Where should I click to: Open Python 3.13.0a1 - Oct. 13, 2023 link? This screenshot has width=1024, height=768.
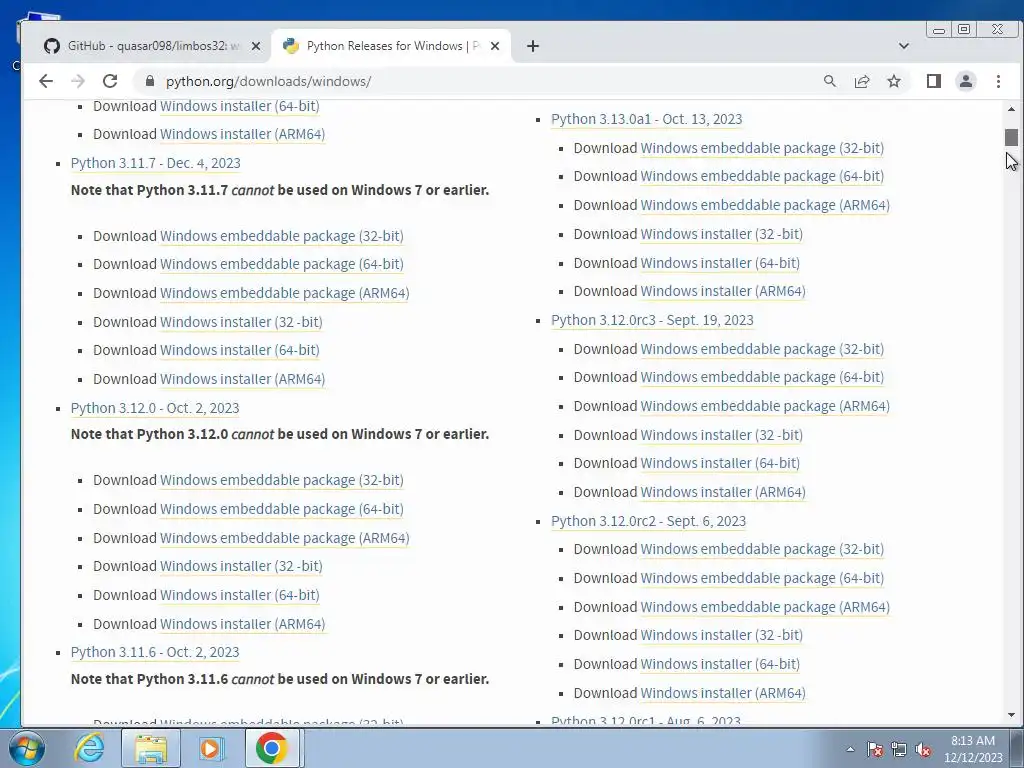pos(647,119)
